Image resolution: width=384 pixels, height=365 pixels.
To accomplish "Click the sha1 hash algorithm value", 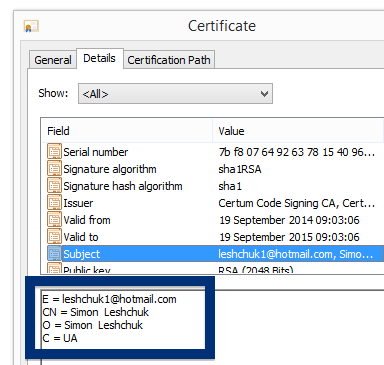I will coord(230,186).
